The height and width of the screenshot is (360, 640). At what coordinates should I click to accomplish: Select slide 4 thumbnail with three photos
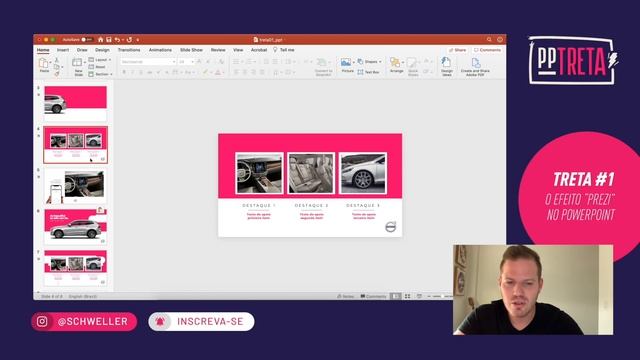pyautogui.click(x=76, y=145)
